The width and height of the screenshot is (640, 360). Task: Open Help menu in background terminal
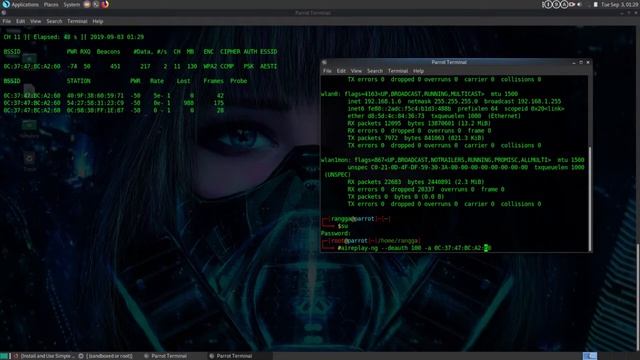(x=98, y=21)
